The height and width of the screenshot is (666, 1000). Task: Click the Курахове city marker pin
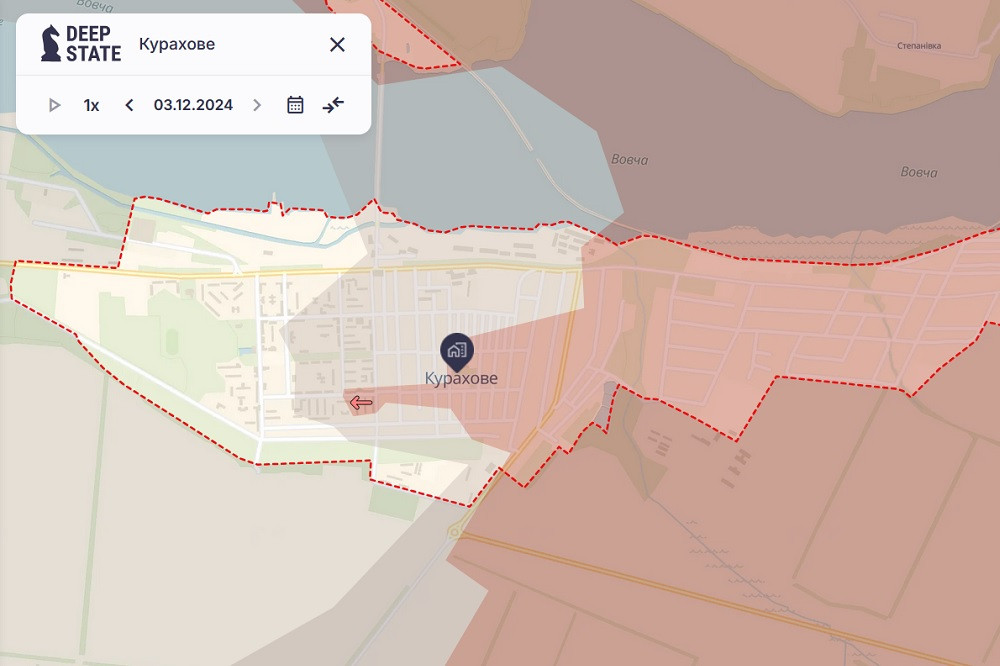coord(457,350)
